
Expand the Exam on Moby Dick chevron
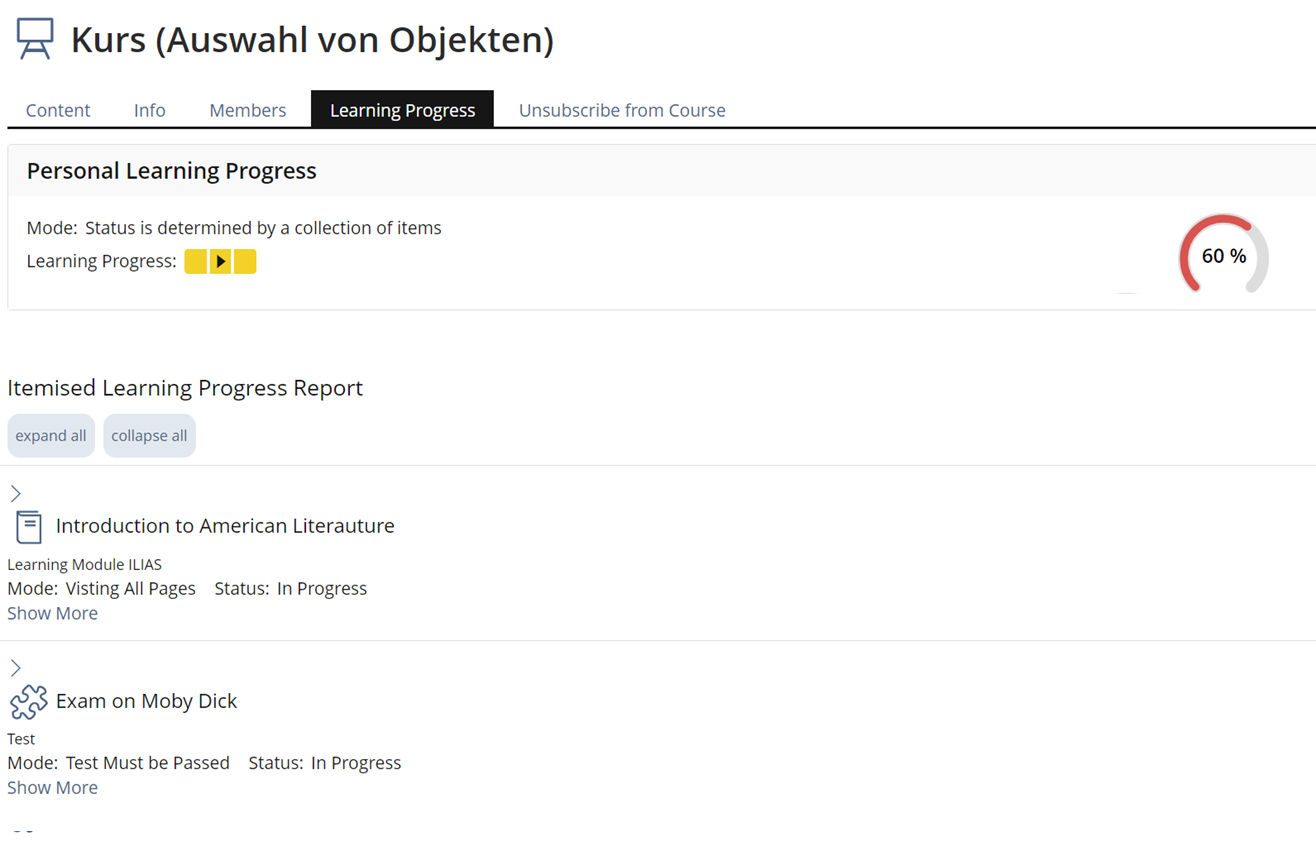[16, 668]
